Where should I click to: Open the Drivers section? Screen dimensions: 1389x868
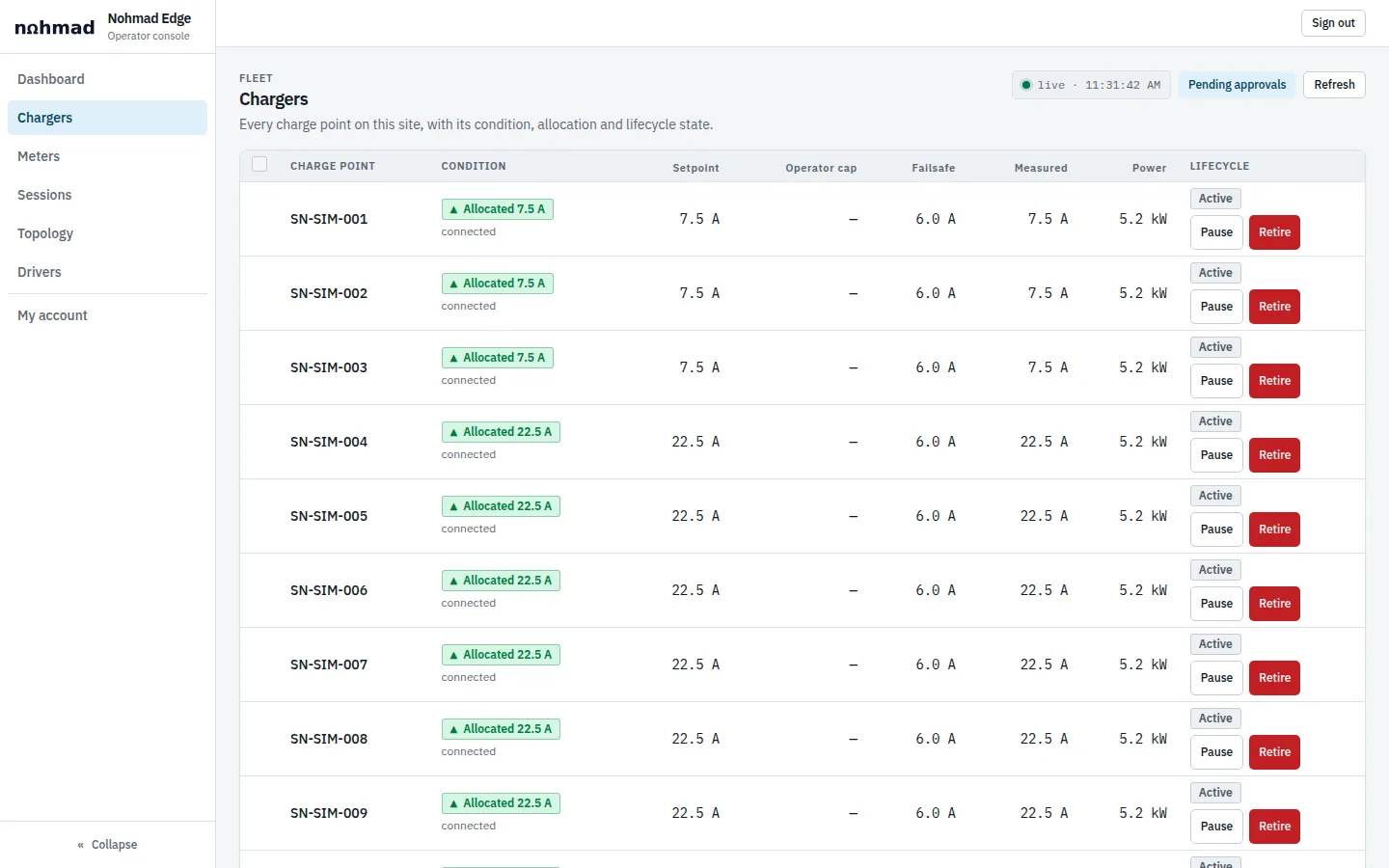(107, 272)
